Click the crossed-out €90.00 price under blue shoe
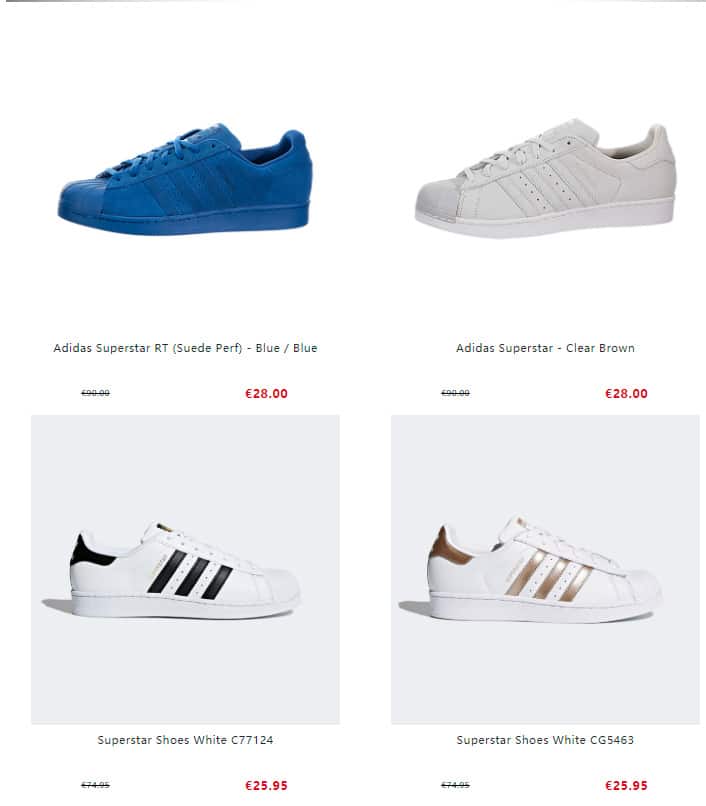The image size is (706, 806). point(95,393)
